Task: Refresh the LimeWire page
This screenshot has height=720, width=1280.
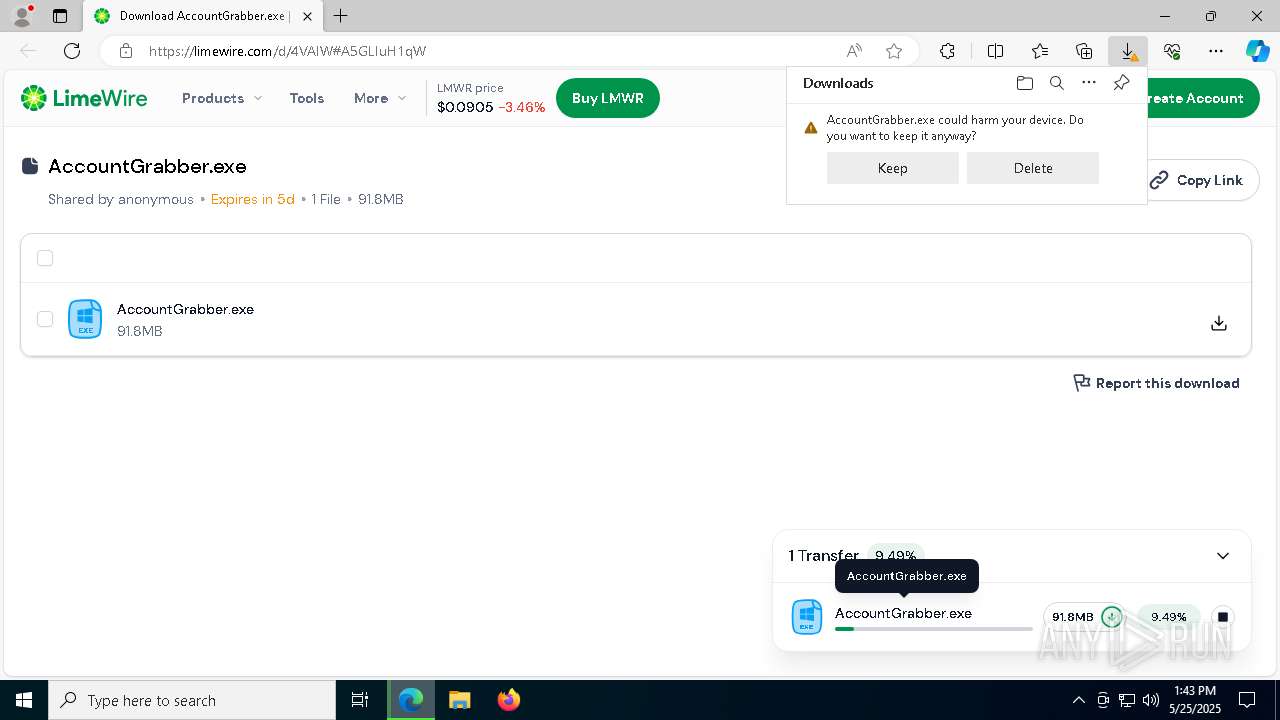Action: coord(72,51)
